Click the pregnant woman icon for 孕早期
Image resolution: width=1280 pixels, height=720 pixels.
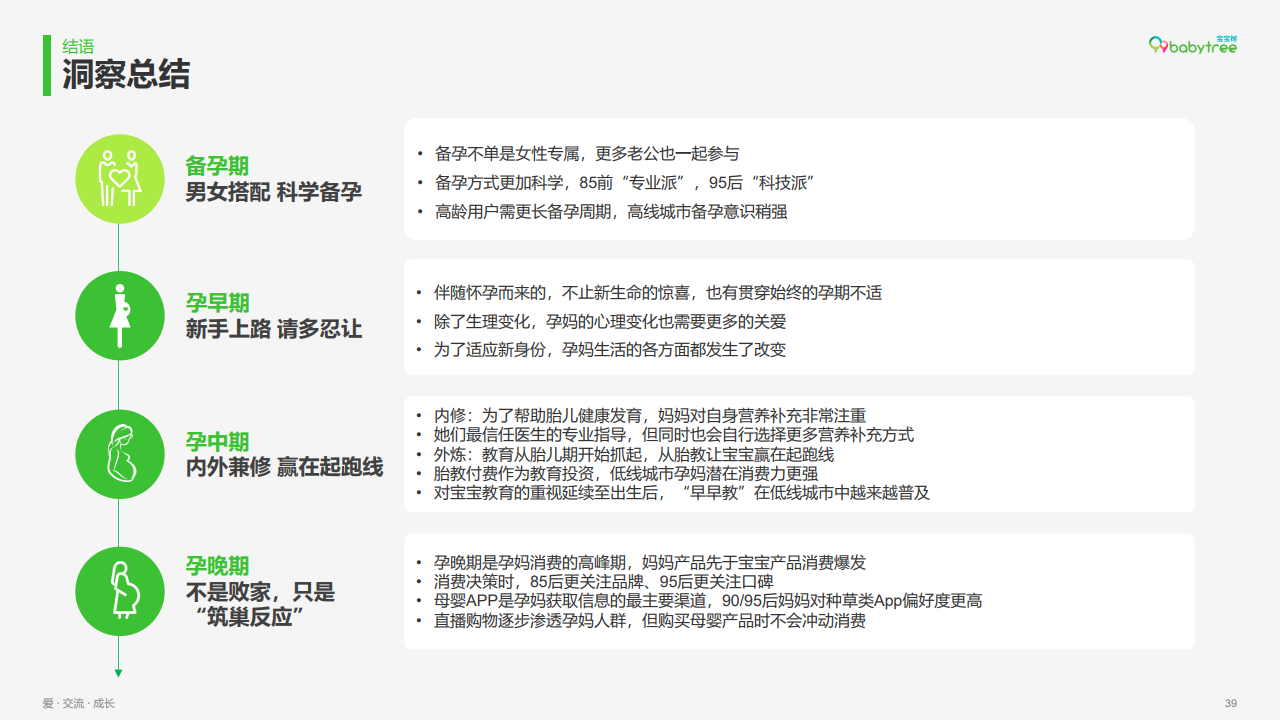coord(119,315)
